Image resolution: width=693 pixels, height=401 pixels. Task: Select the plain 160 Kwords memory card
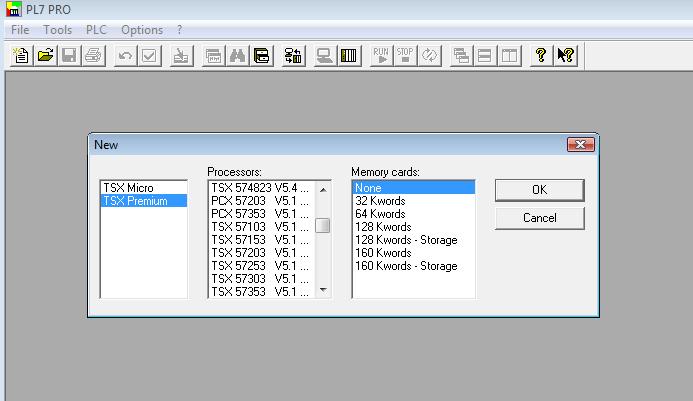tap(414, 253)
